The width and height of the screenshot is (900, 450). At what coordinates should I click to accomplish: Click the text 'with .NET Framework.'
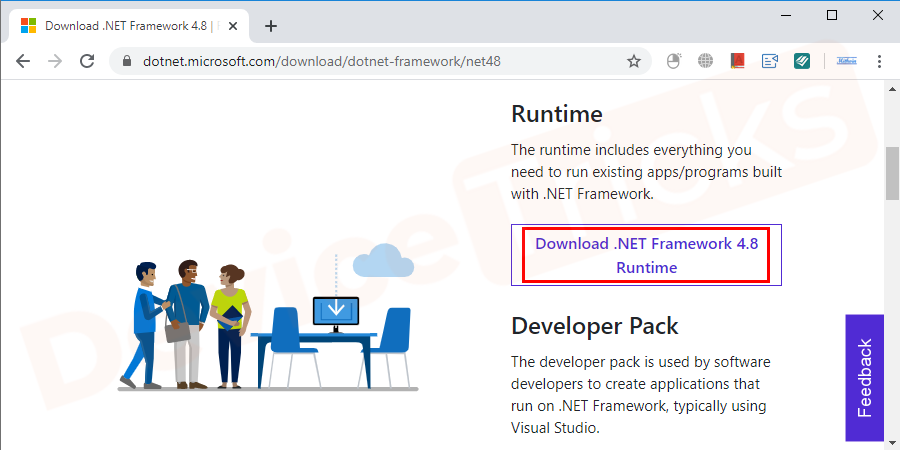[x=582, y=194]
